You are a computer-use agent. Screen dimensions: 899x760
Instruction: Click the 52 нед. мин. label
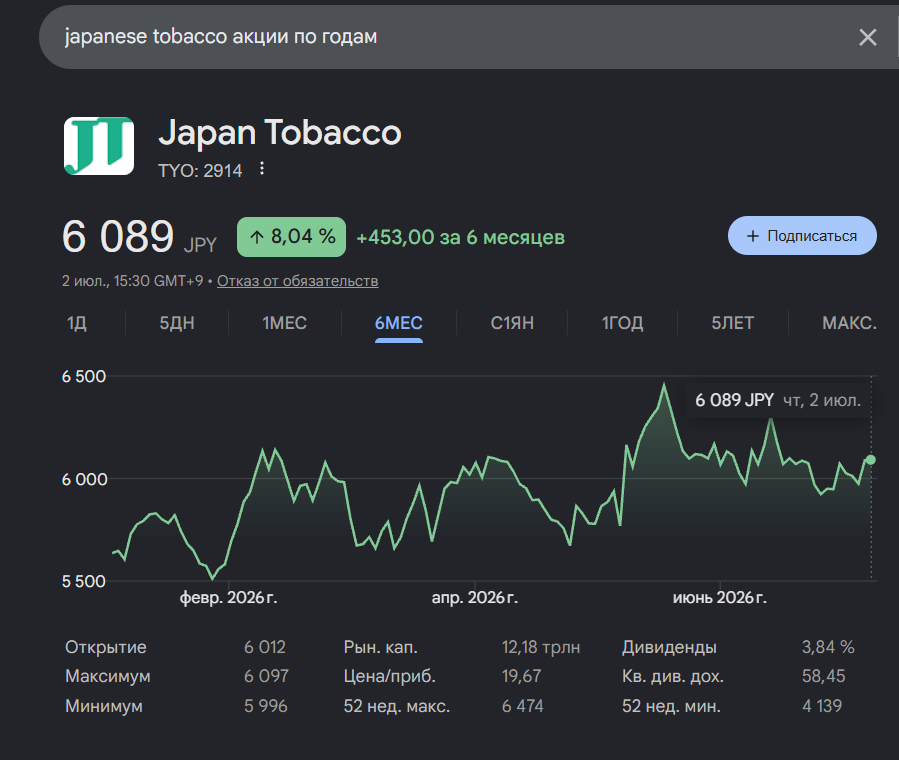tap(671, 706)
